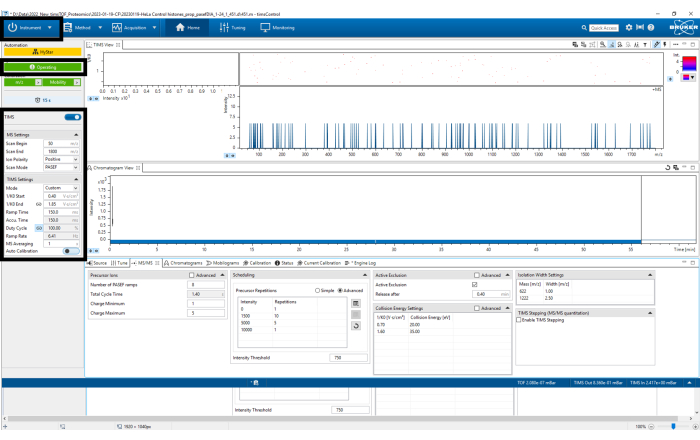700x440 pixels.
Task: Click the HyStar automation button
Action: click(x=43, y=52)
